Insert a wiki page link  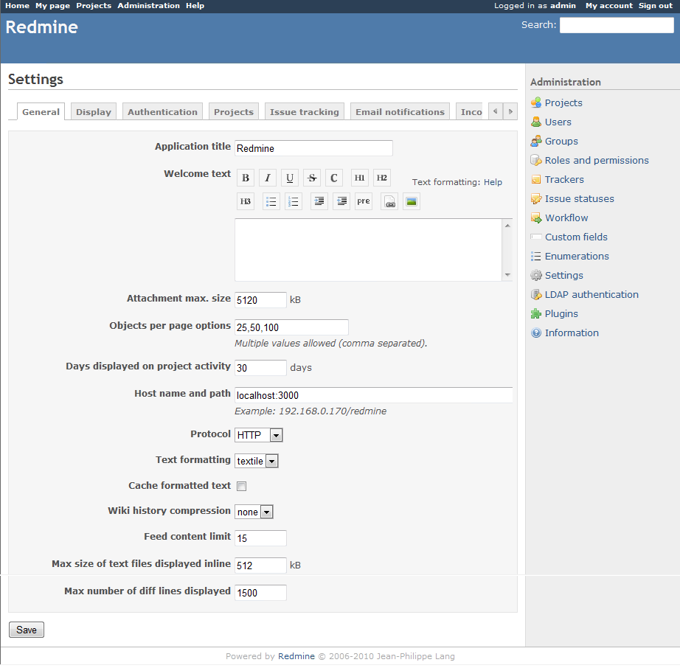[389, 201]
